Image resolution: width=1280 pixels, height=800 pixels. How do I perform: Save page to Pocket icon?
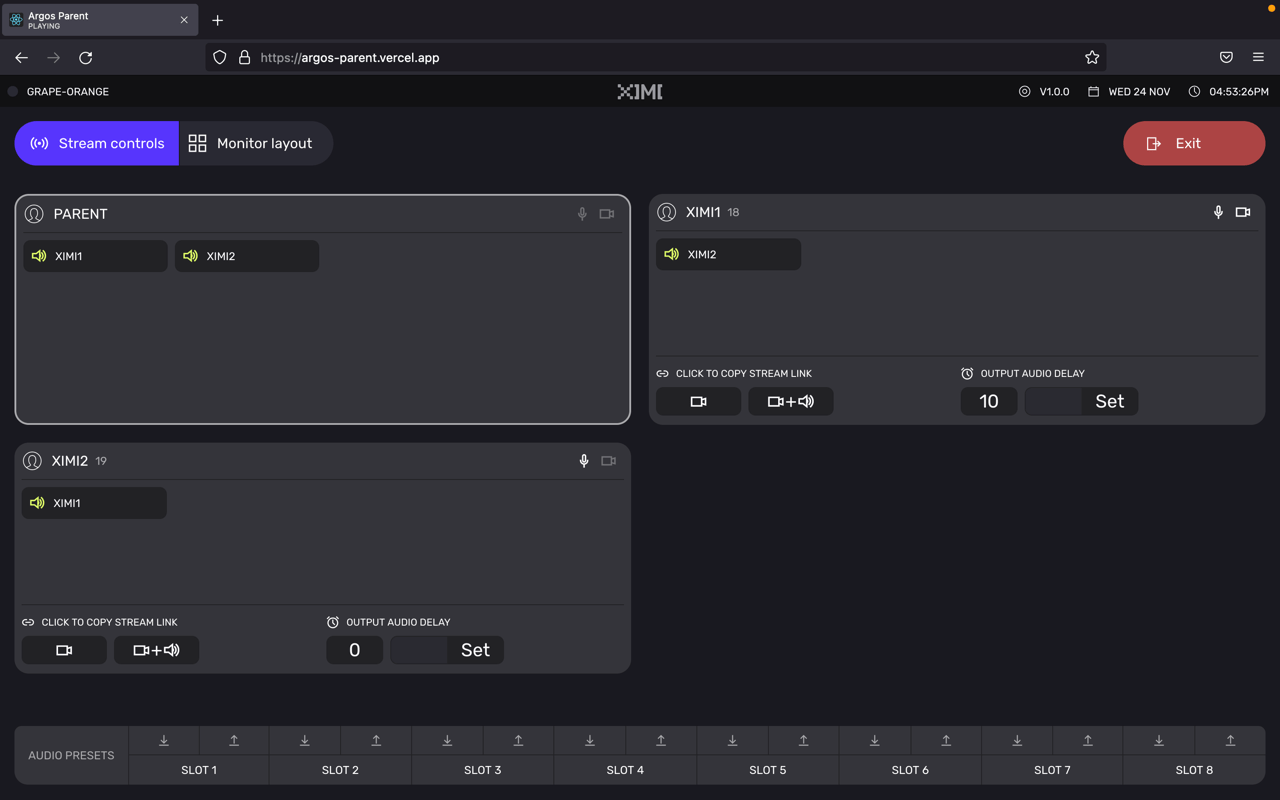point(1226,58)
